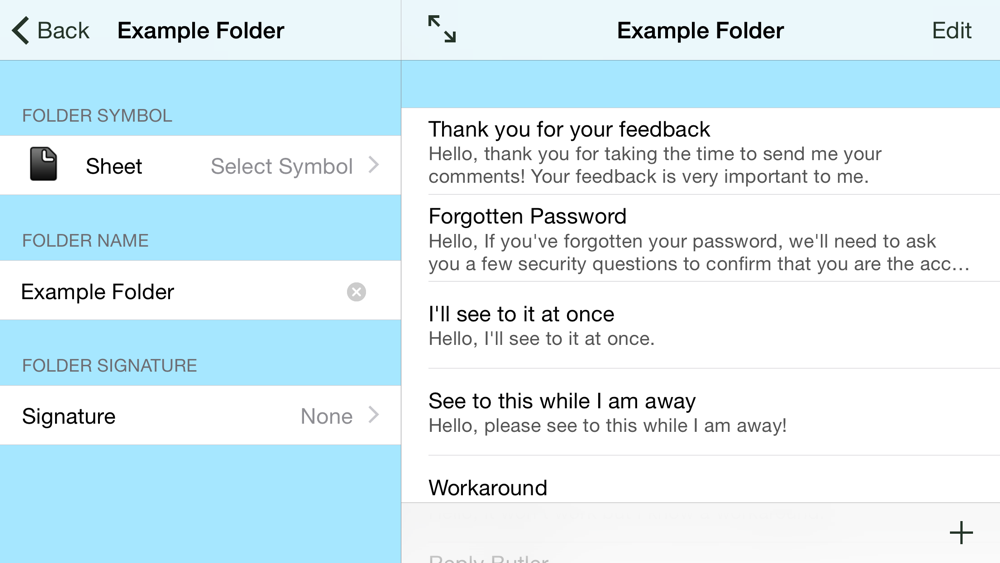The image size is (1000, 563).
Task: Edit the Example Folder name field
Action: (x=200, y=291)
